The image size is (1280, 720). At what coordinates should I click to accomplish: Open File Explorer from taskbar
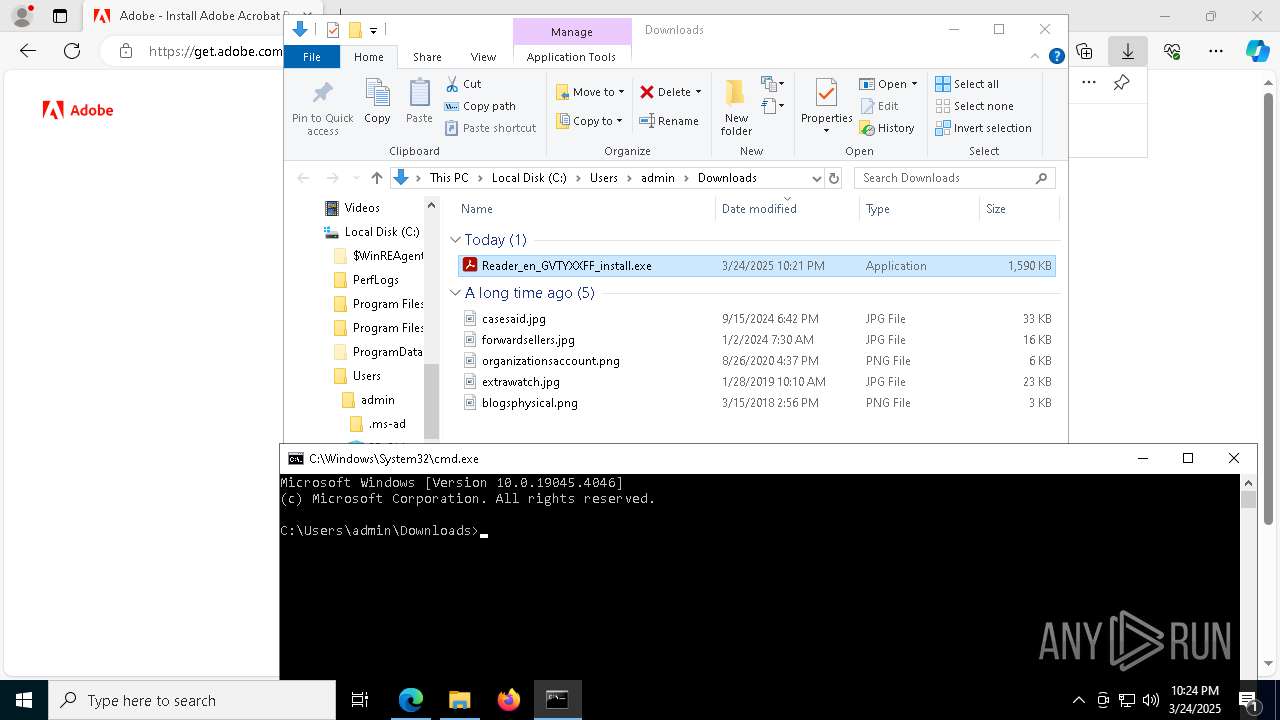459,701
